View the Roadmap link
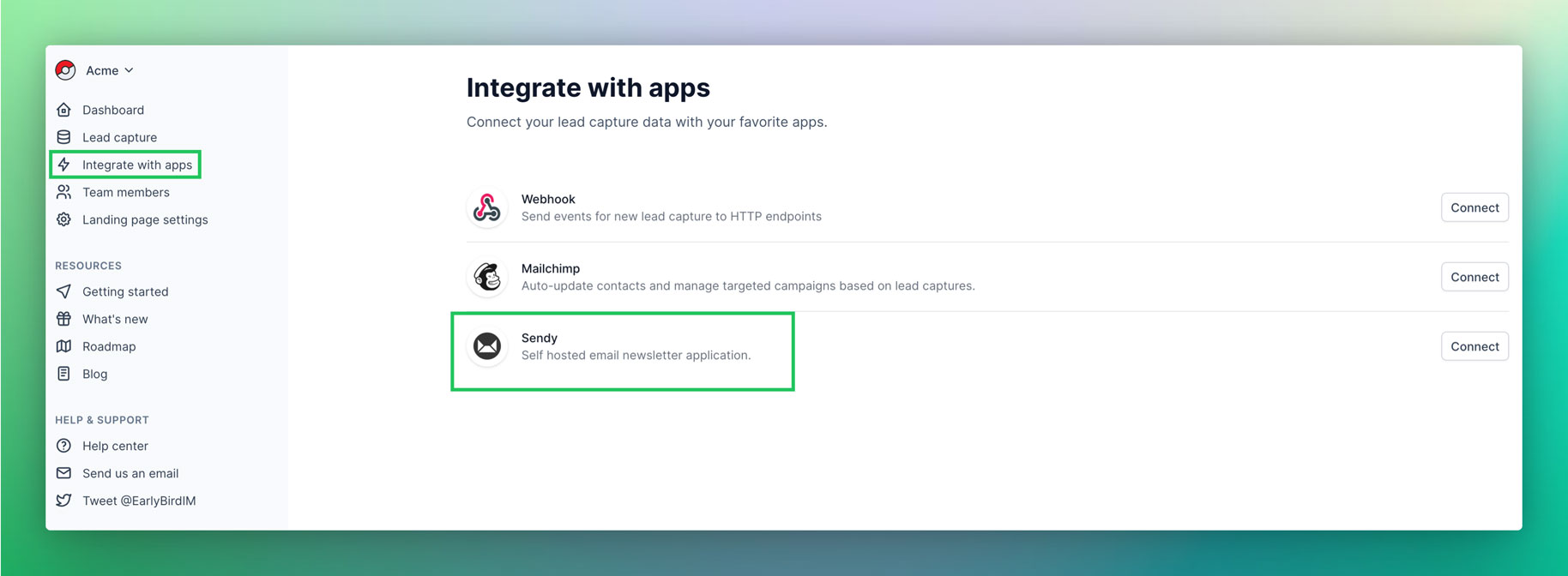The height and width of the screenshot is (576, 1568). pyautogui.click(x=109, y=346)
